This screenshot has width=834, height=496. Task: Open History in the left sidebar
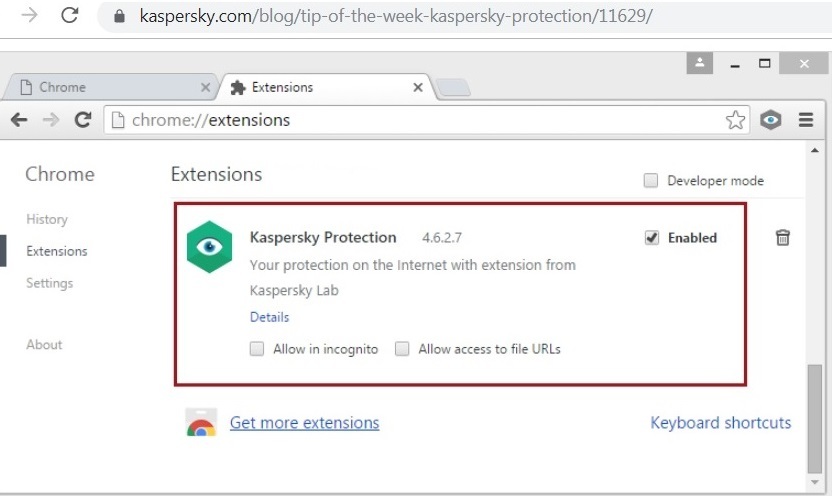coord(47,219)
